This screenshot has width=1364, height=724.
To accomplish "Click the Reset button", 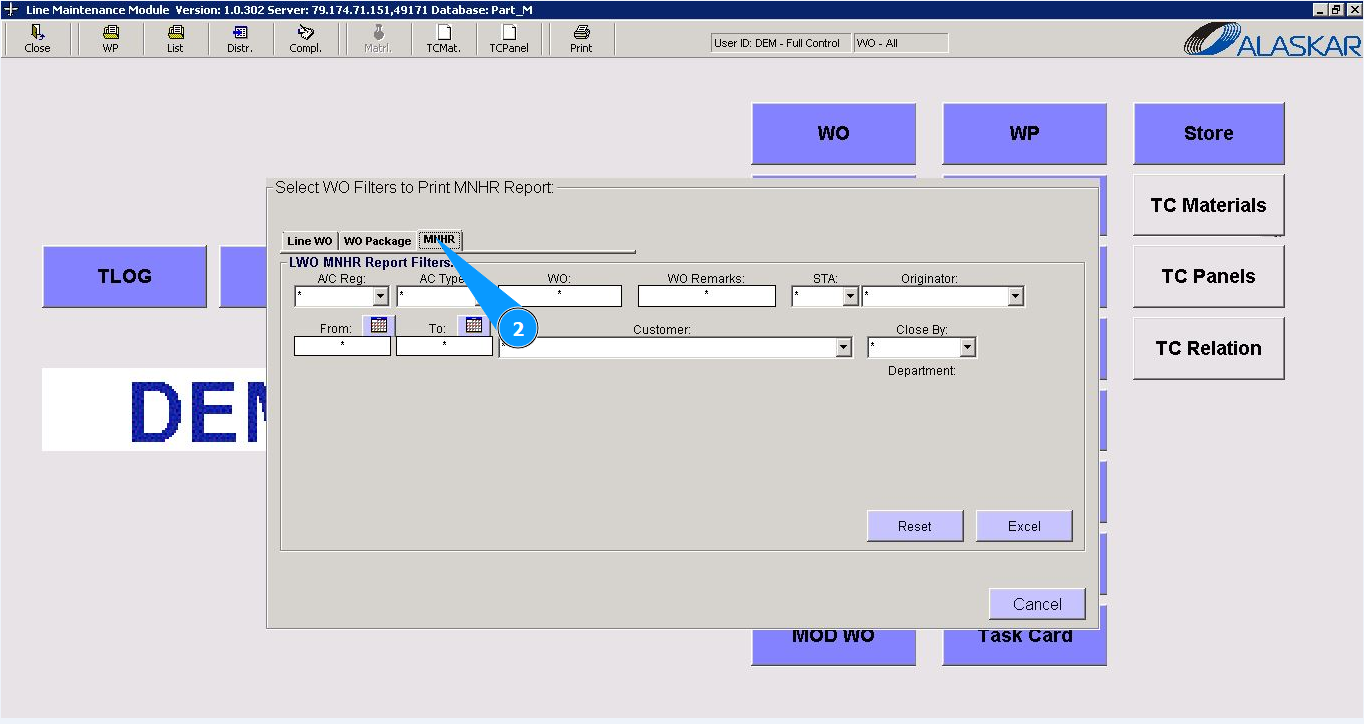I will (x=915, y=526).
